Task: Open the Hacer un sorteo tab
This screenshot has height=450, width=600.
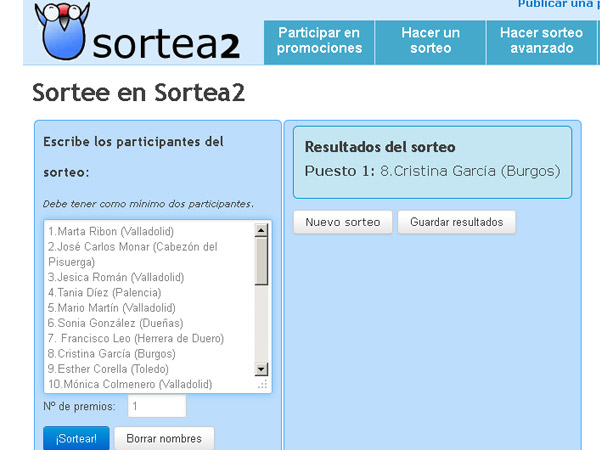Action: (431, 41)
